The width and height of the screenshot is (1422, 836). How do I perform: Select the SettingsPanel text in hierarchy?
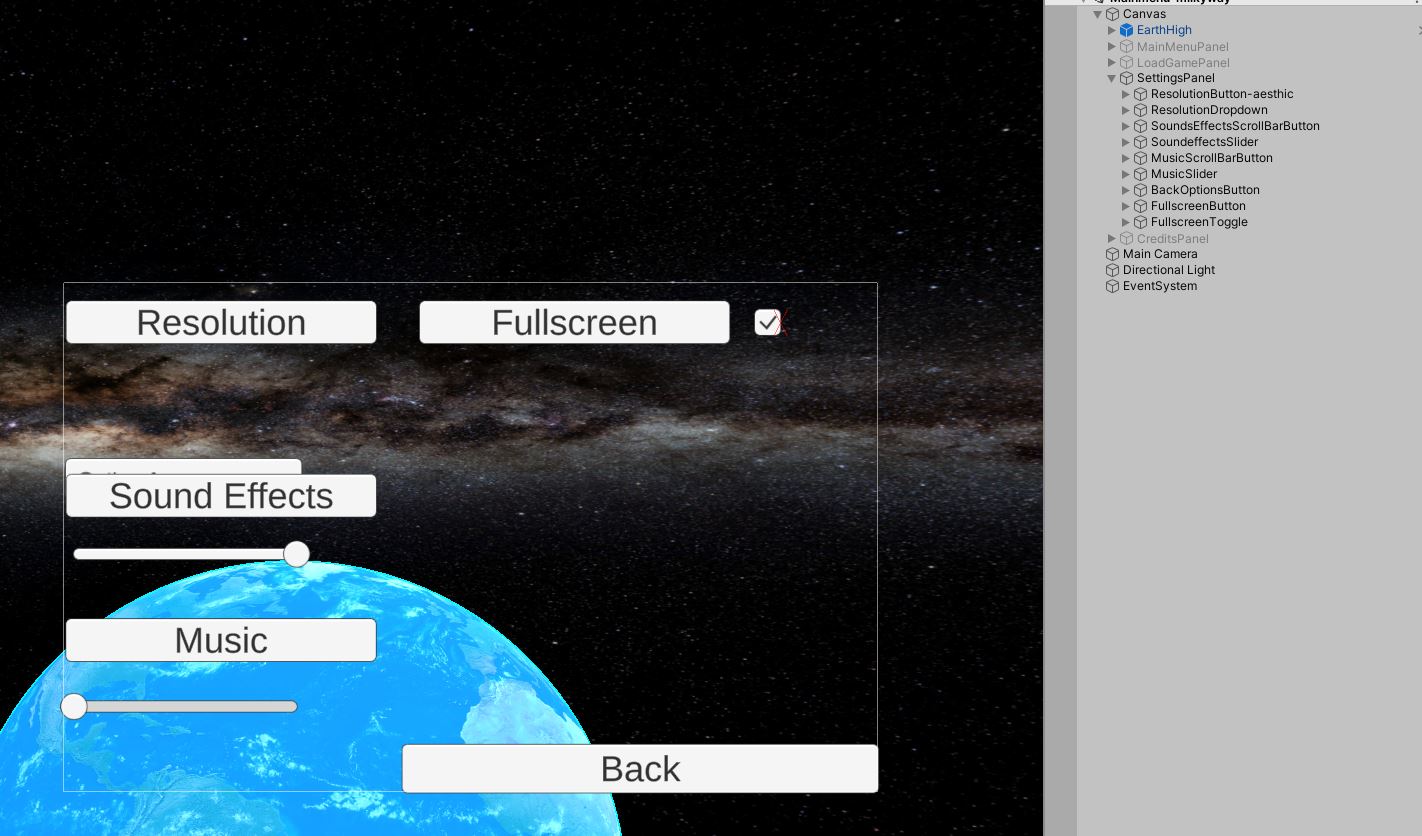click(1176, 78)
